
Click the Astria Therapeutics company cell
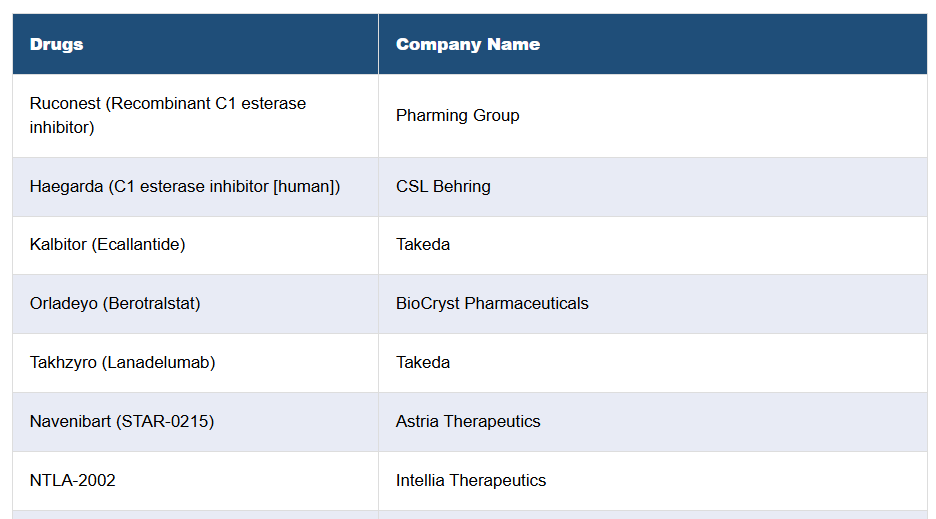tap(468, 421)
